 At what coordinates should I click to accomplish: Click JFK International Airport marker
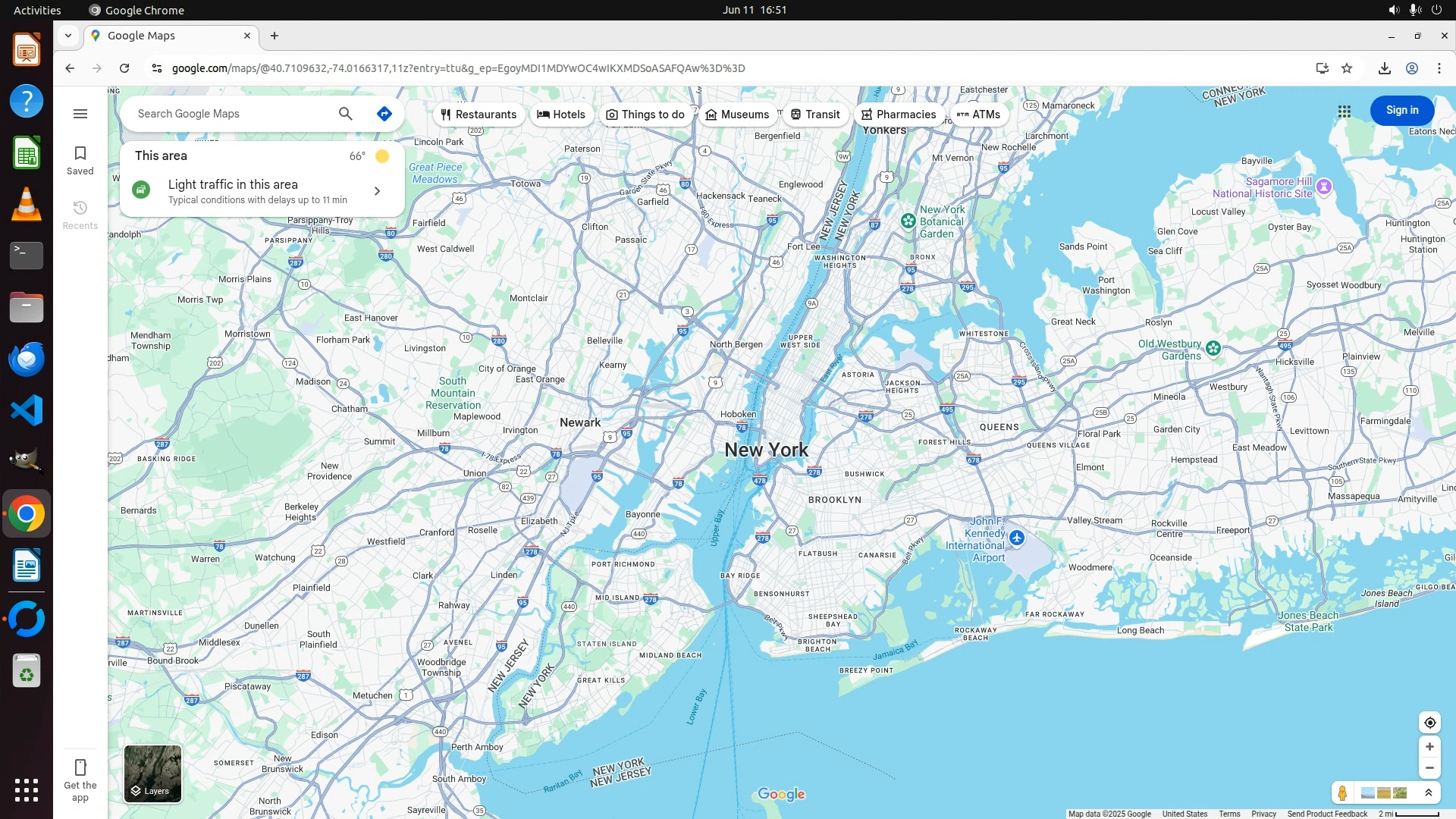[1017, 538]
